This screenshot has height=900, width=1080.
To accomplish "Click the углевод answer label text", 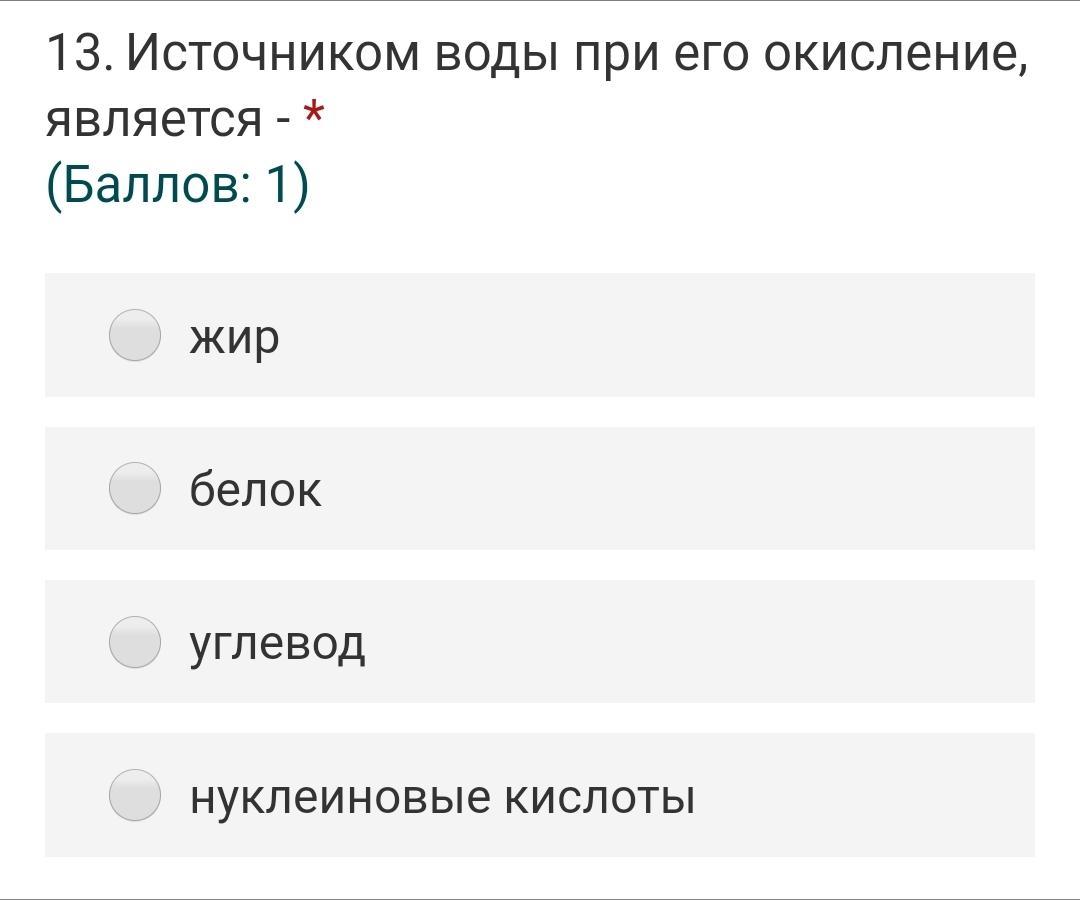I will (x=277, y=645).
